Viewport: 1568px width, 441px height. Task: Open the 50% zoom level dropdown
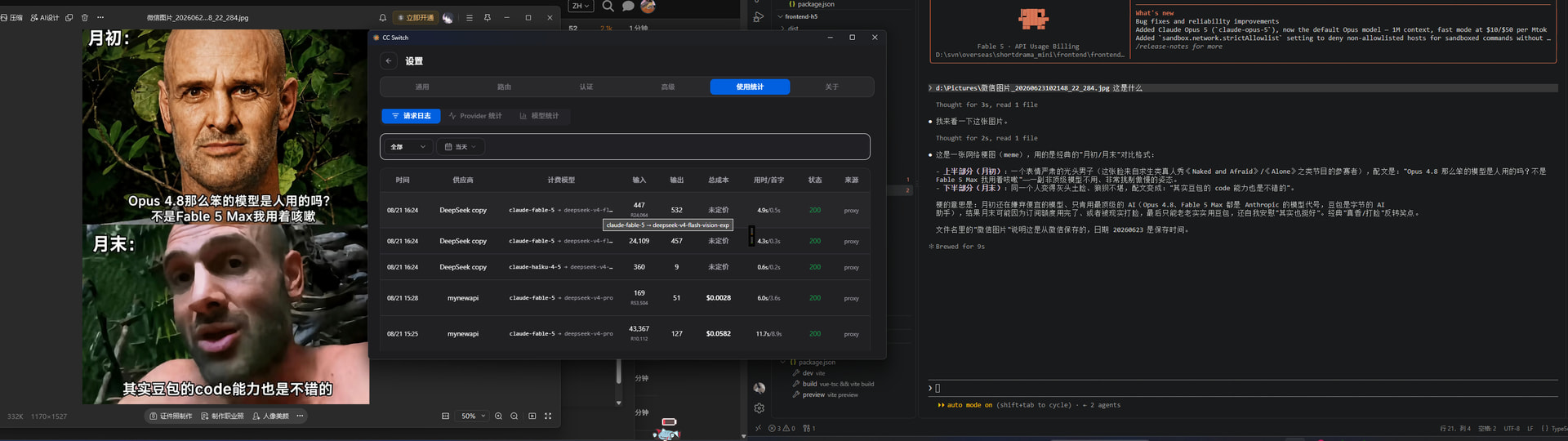[x=473, y=416]
